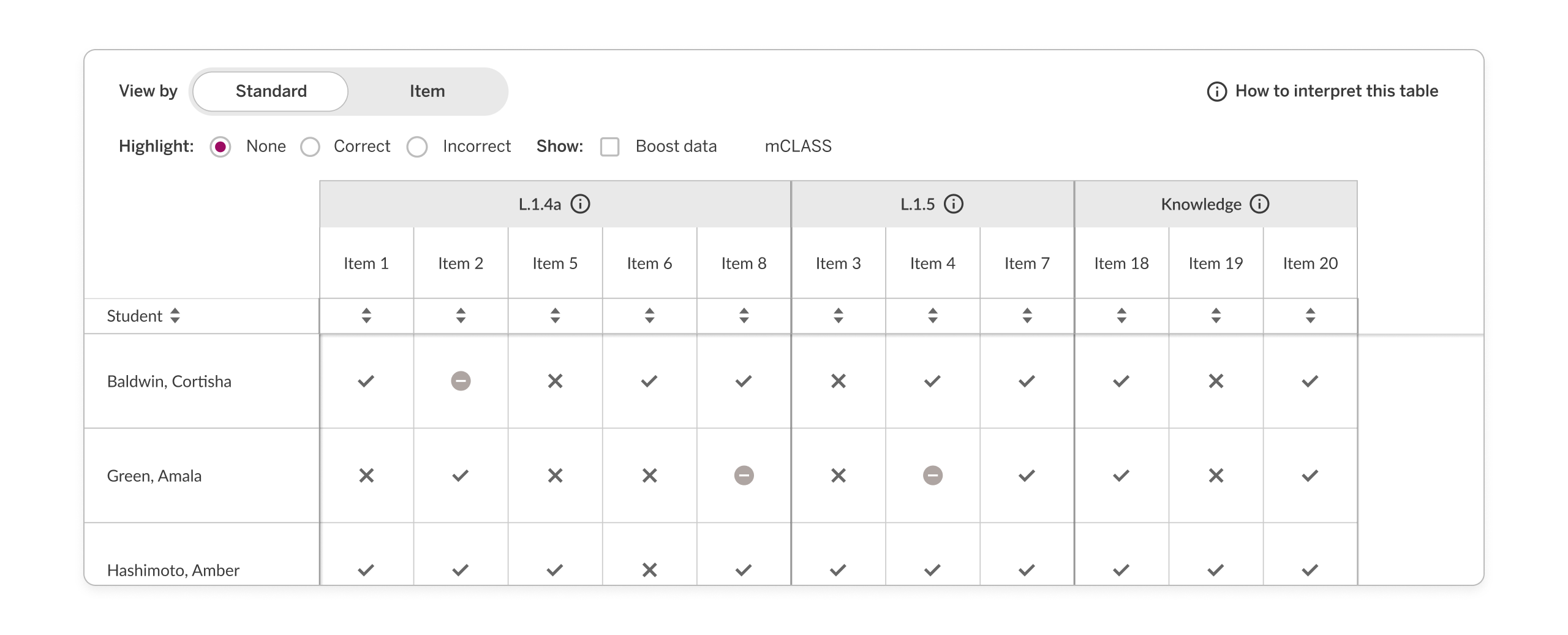Open the Knowledge standard info icon
1568x635 pixels.
click(1259, 205)
